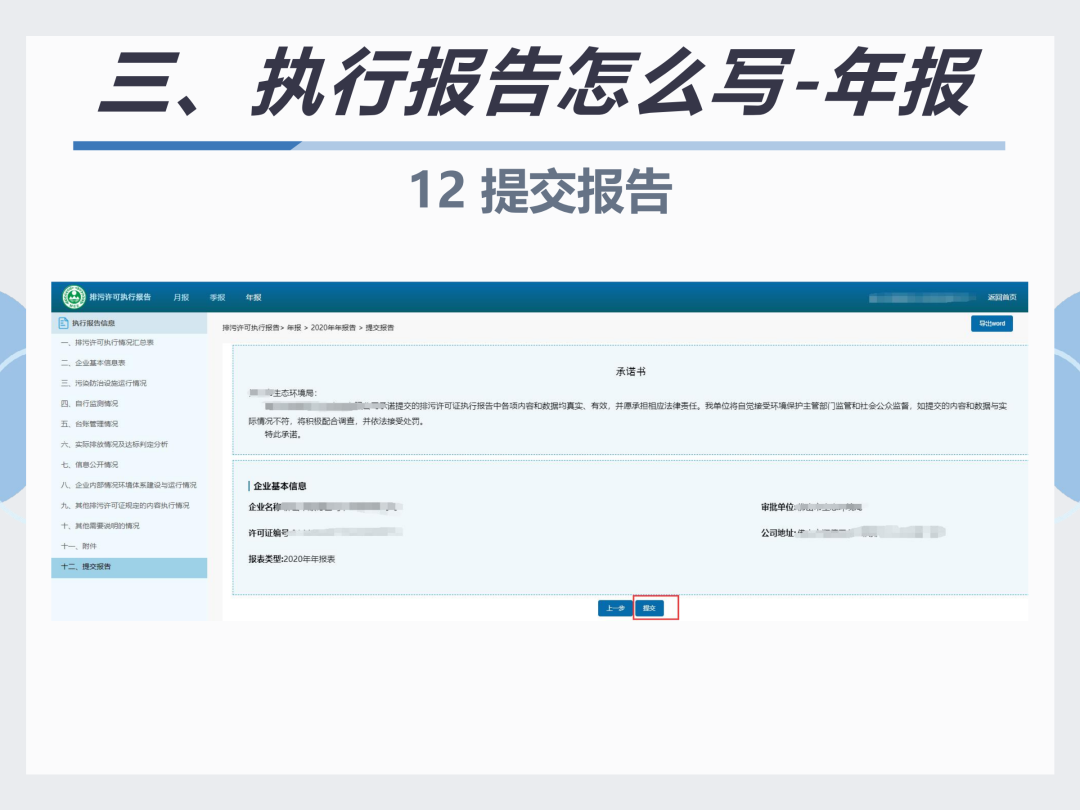
Task: Click the 承诺书 heading text
Action: (x=630, y=372)
